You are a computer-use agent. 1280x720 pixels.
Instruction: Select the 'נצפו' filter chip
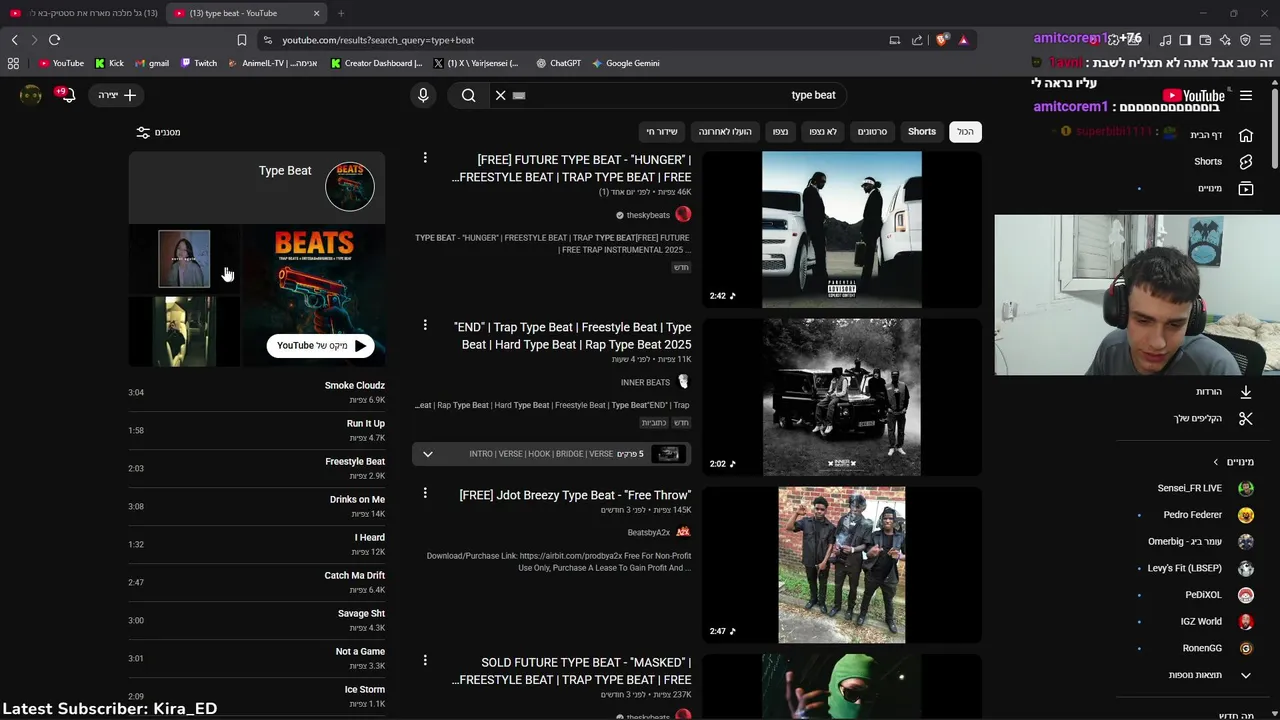[780, 132]
